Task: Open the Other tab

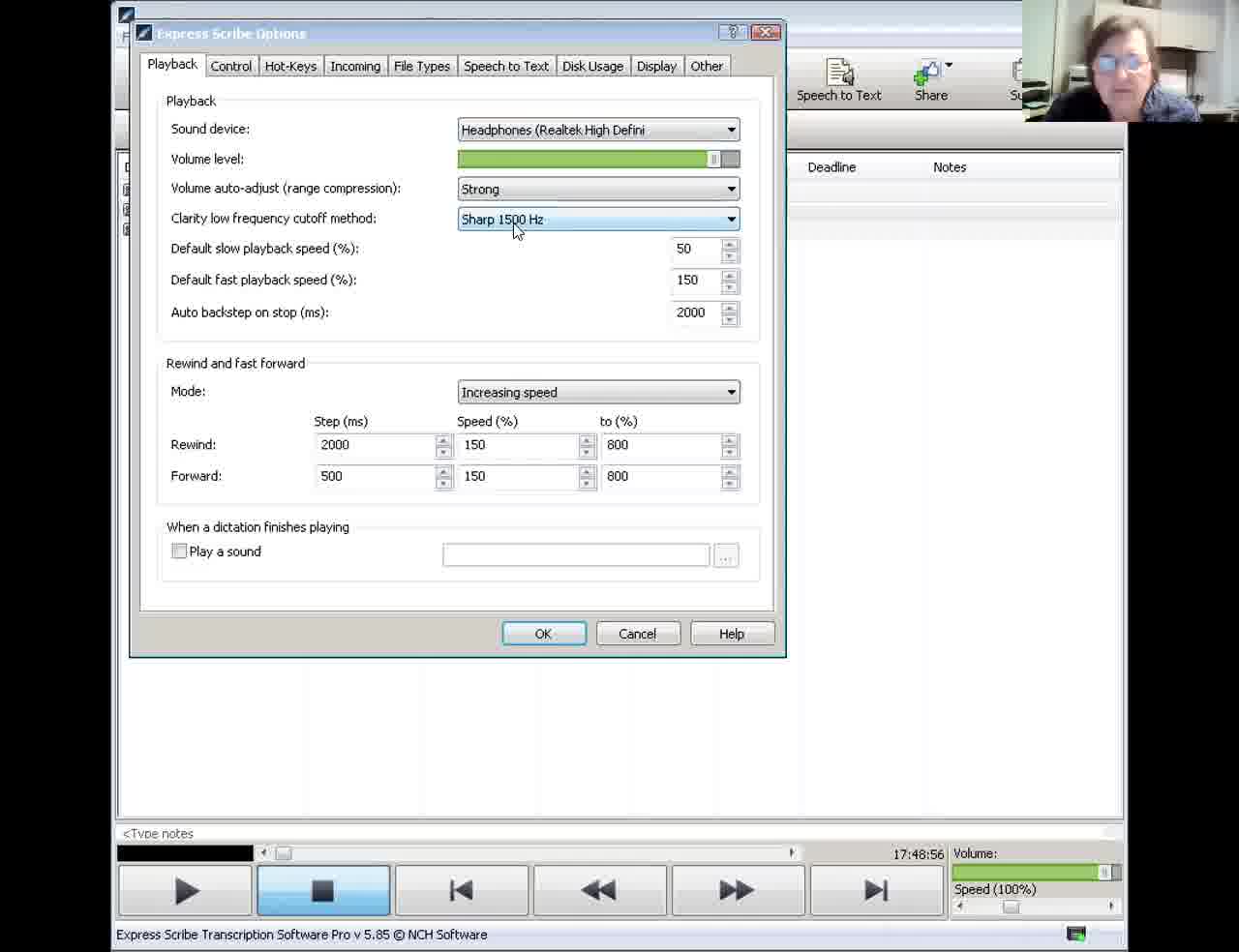Action: point(707,66)
